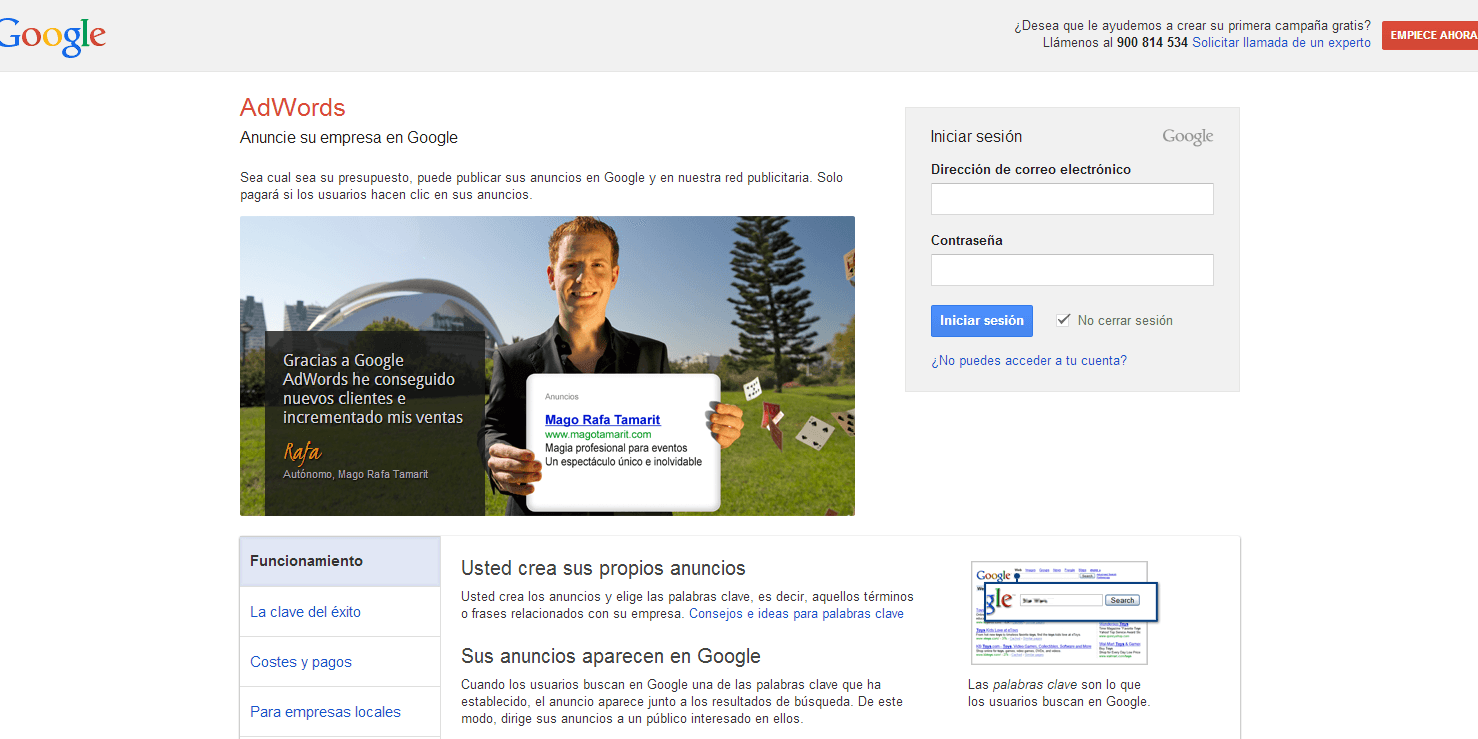
Task: Click the EMPIECE AHORA button
Action: 1434,34
